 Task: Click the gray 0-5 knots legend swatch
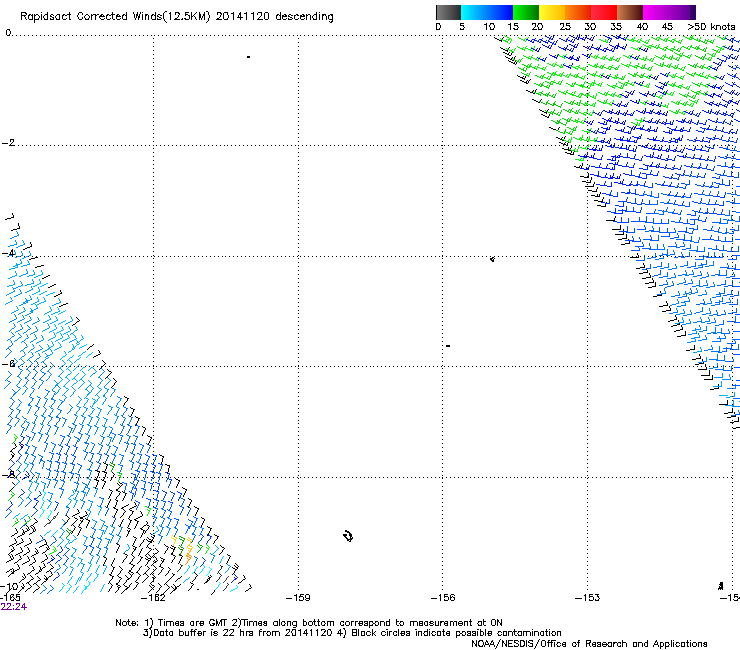click(448, 12)
